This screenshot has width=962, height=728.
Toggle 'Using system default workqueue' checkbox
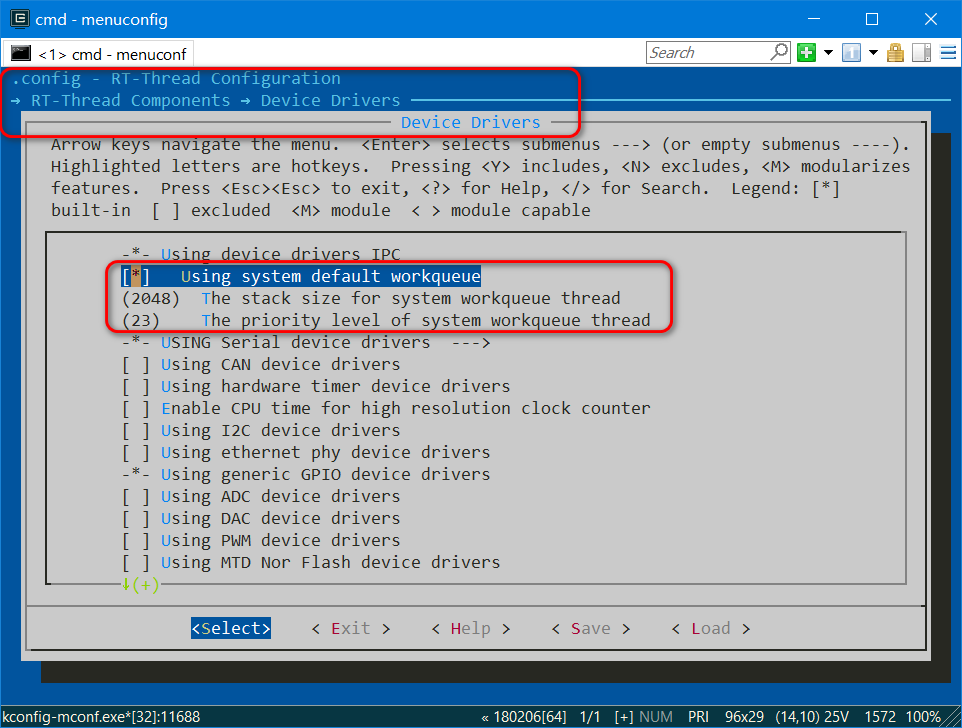click(136, 277)
